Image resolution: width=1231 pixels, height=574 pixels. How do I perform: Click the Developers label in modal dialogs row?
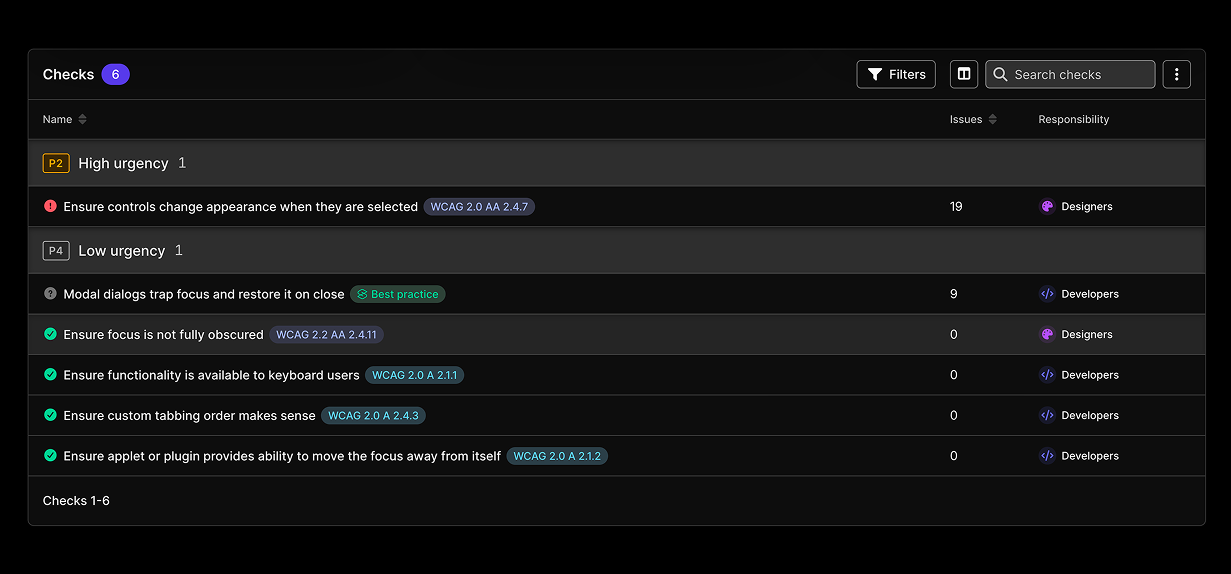click(x=1090, y=294)
